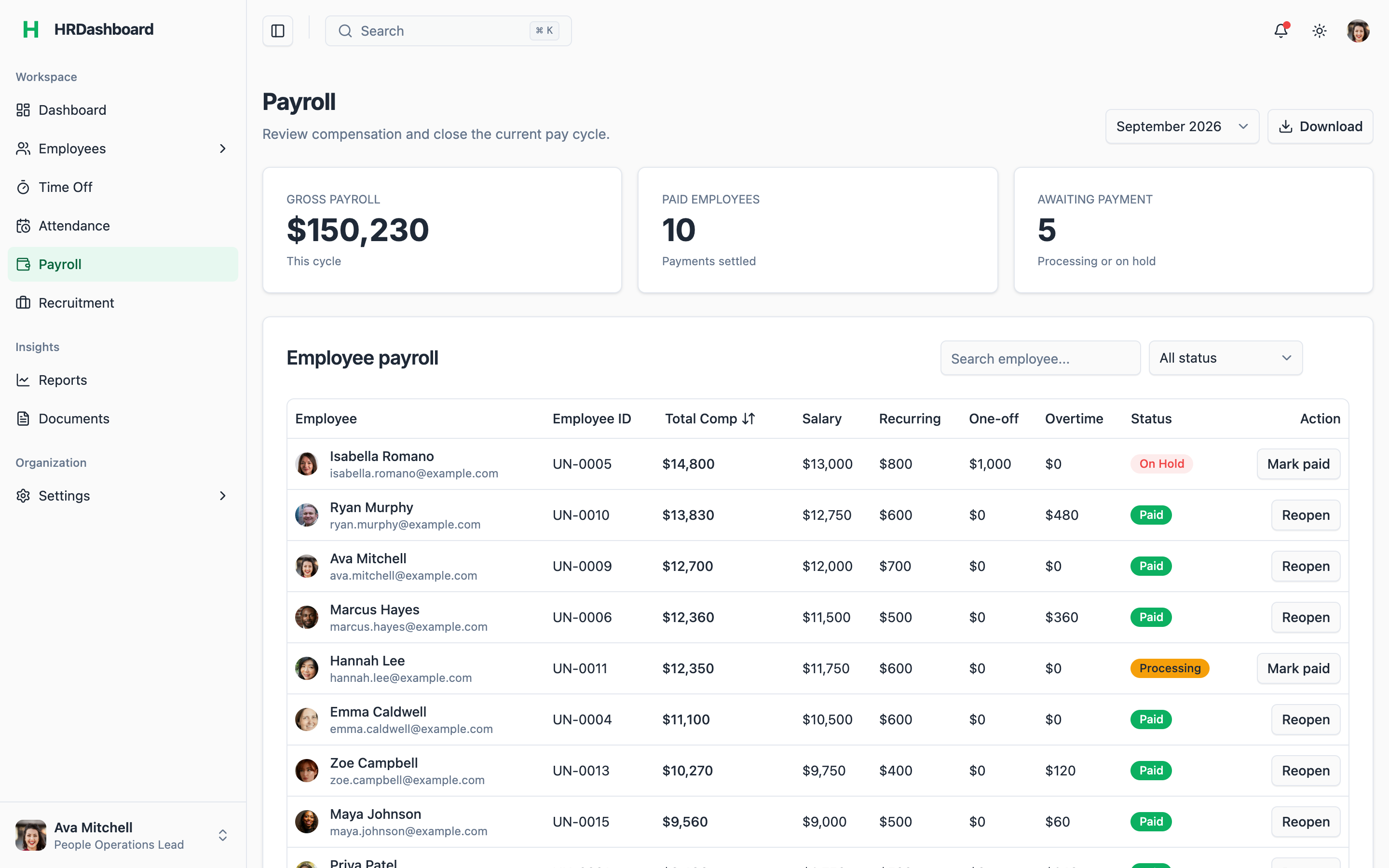Viewport: 1389px width, 868px height.
Task: Open Ava Mitchell account switcher chevrons
Action: click(x=223, y=835)
